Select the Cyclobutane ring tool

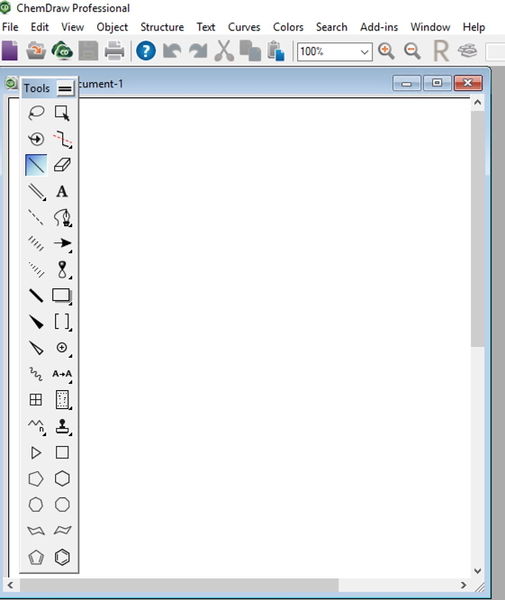coord(62,453)
